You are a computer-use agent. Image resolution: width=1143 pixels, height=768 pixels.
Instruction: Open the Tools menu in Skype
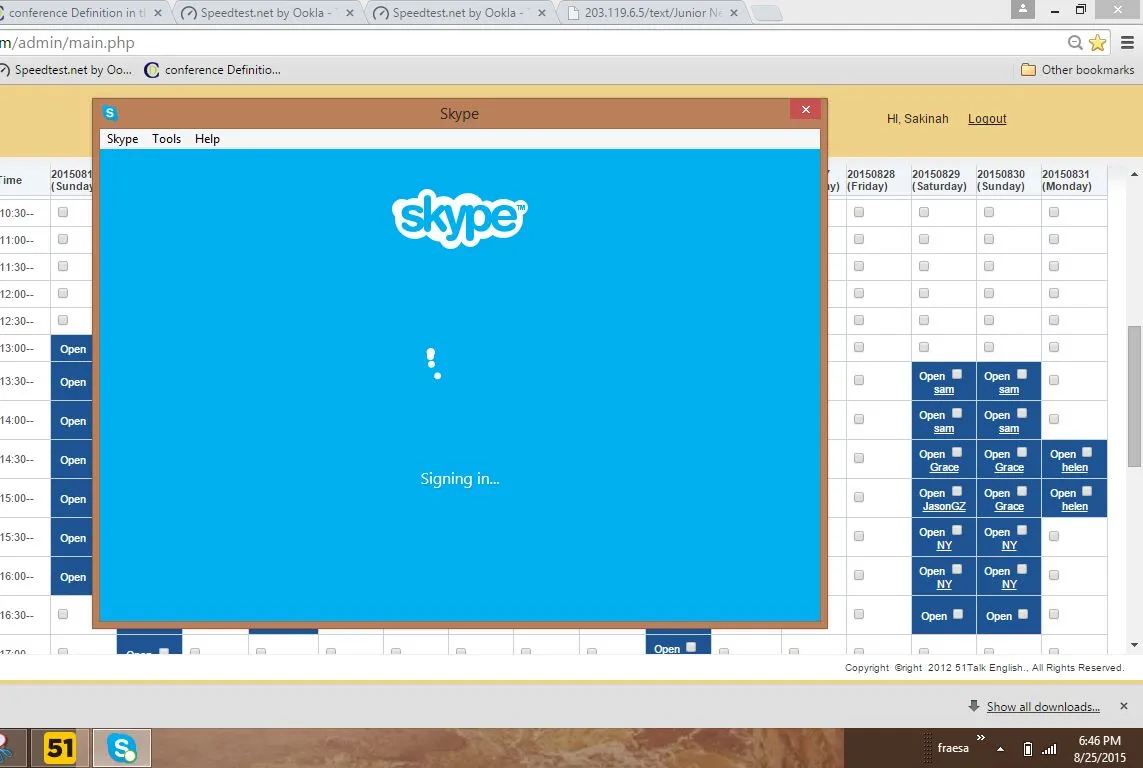tap(166, 139)
